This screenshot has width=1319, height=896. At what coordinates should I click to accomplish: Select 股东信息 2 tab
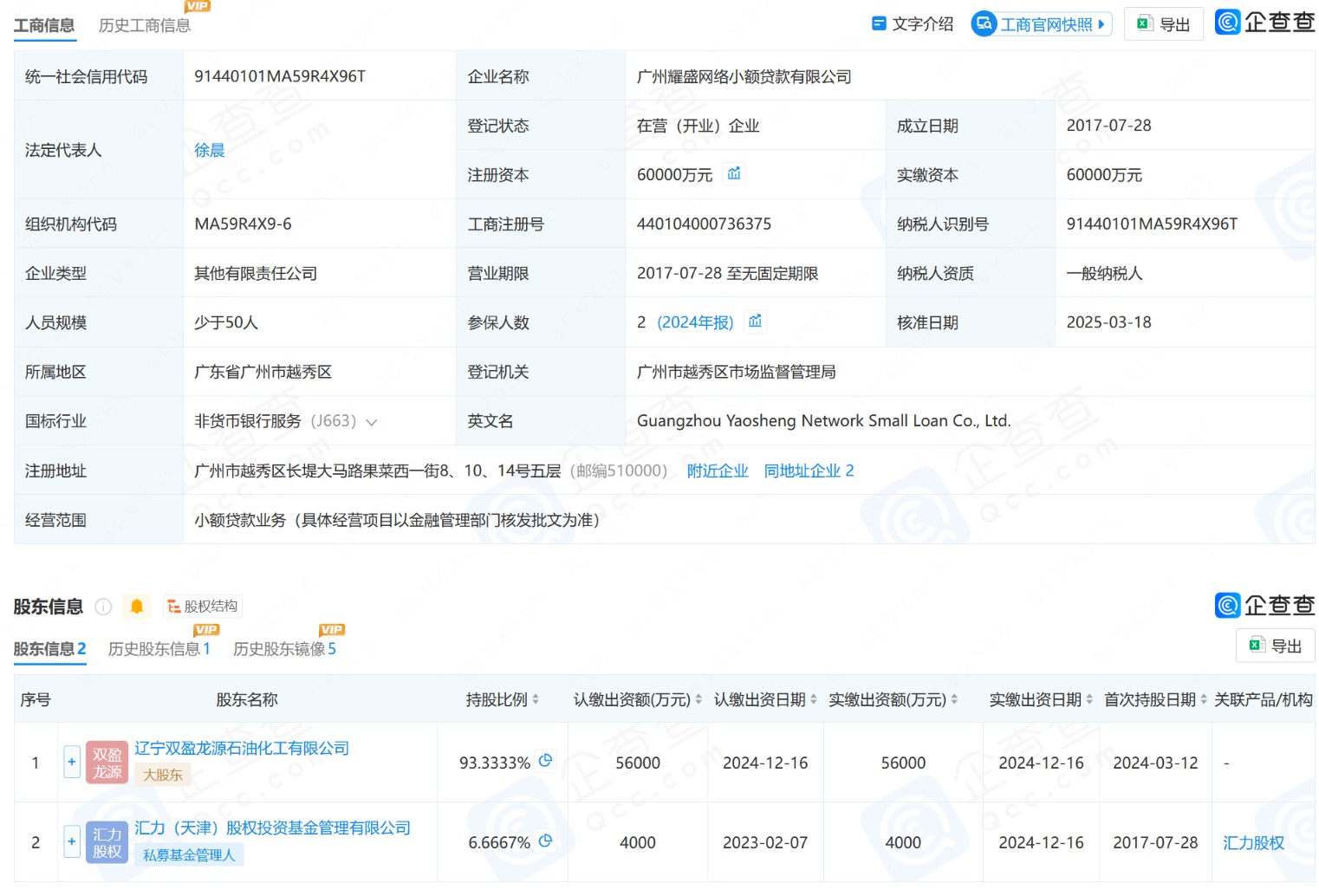tap(50, 649)
